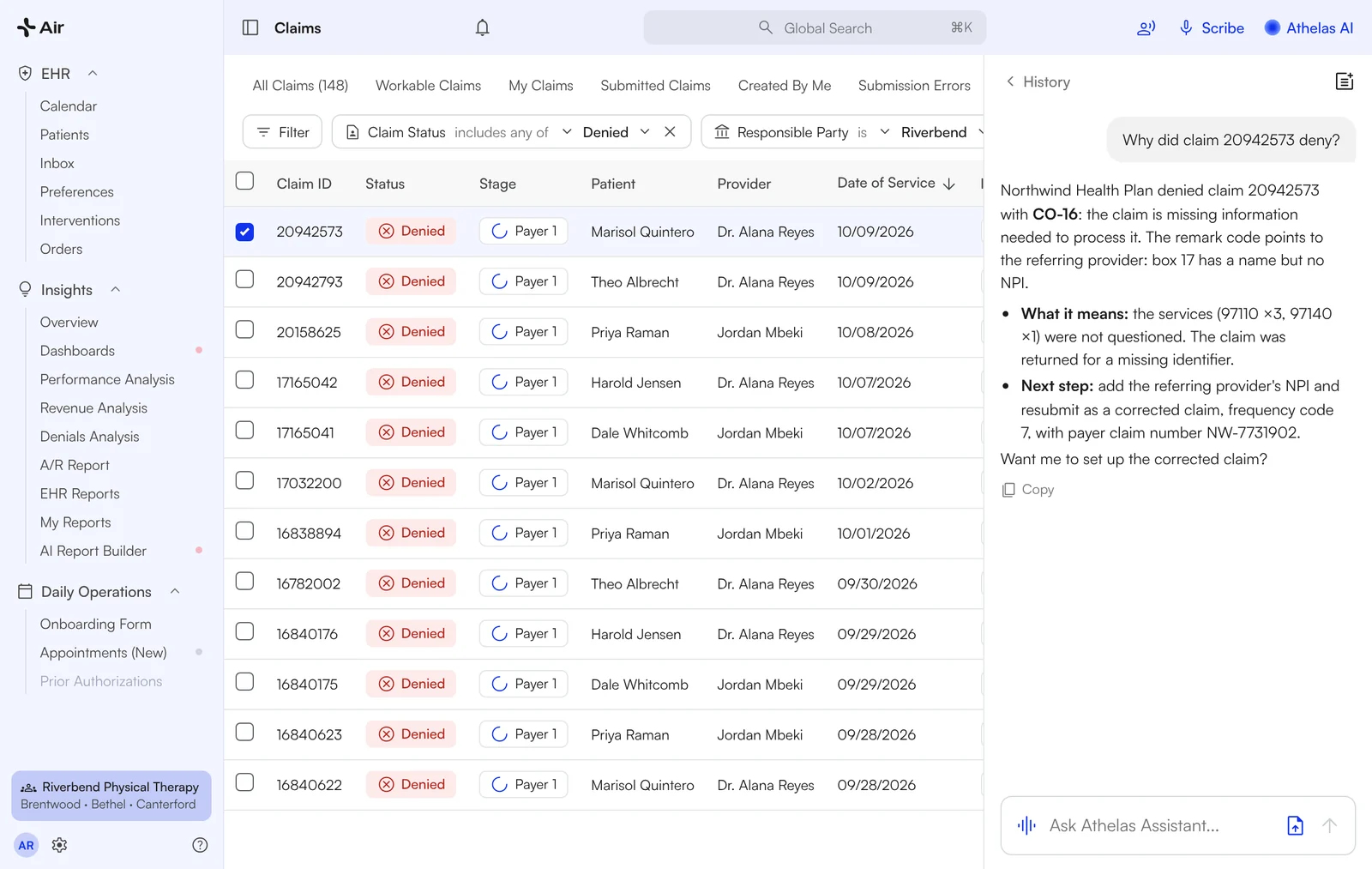Collapse the Insights section

point(115,290)
